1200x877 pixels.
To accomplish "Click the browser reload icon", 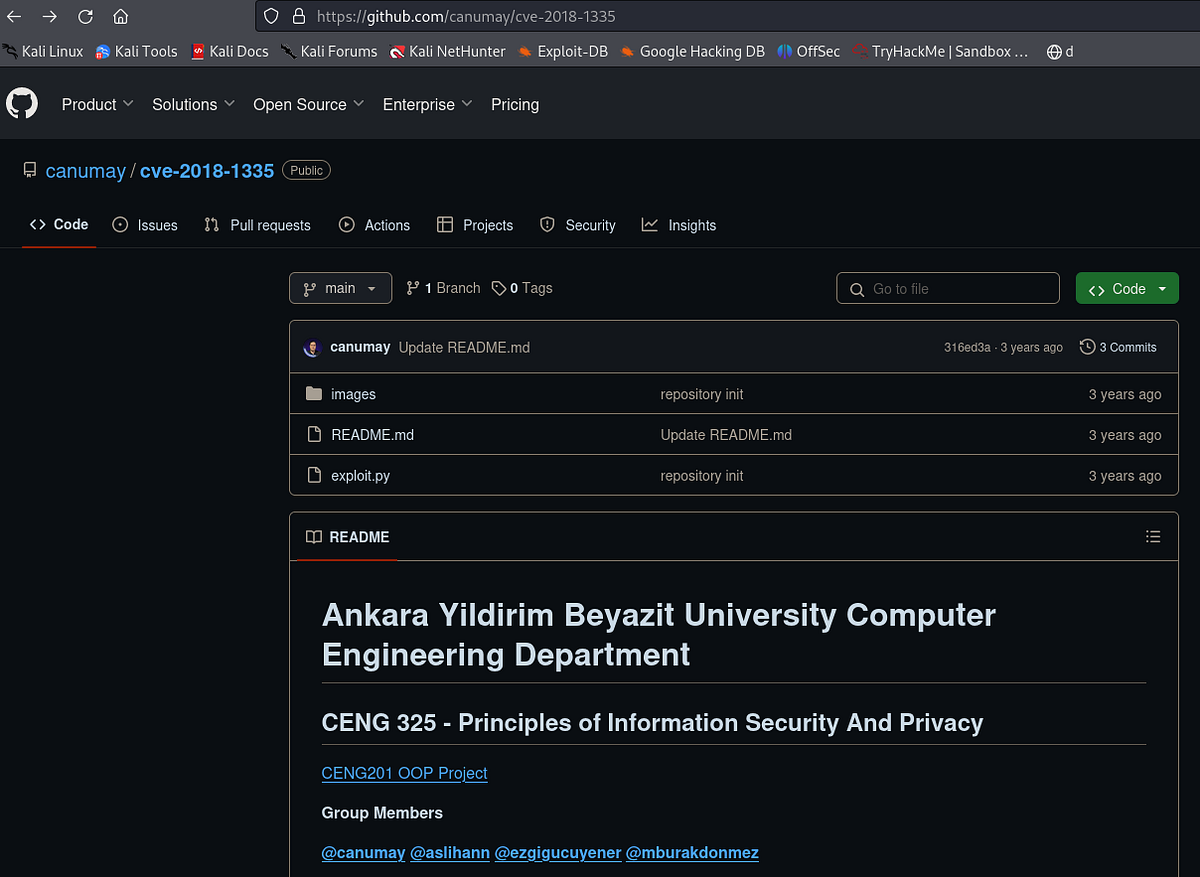I will [x=85, y=17].
